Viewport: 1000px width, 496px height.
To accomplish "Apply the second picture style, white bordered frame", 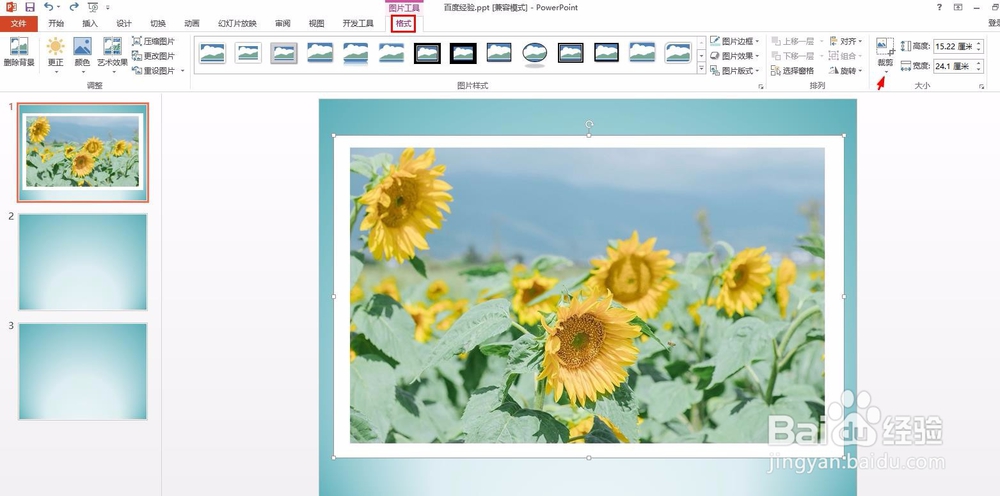I will 248,53.
